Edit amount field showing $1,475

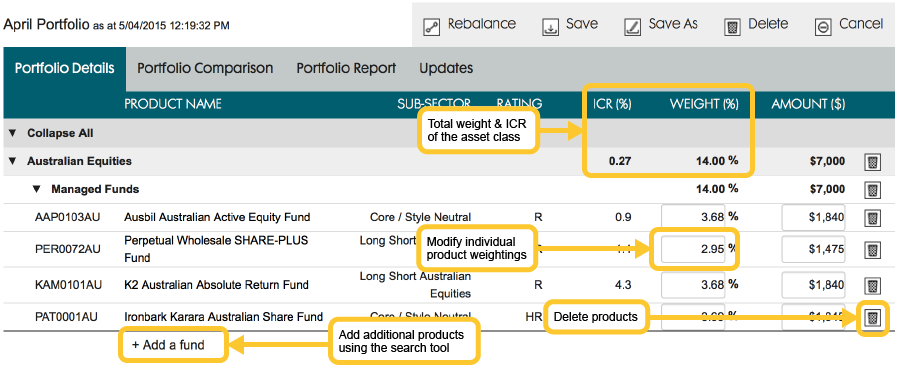pos(814,250)
